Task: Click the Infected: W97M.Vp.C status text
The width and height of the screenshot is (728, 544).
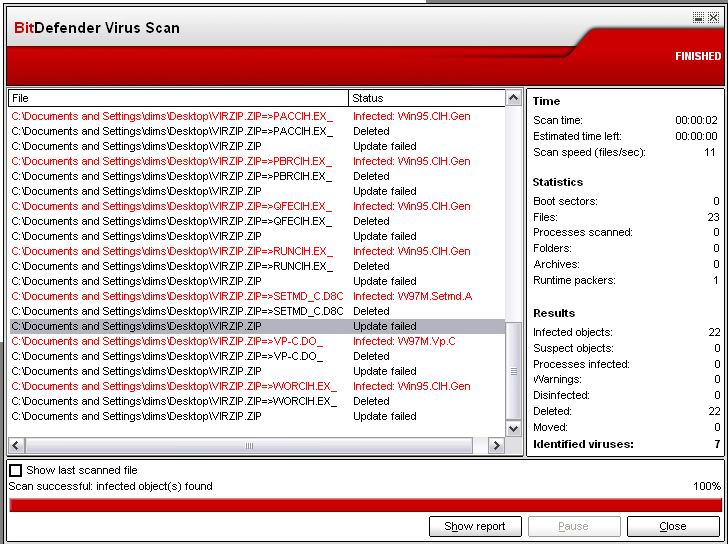Action: point(404,341)
